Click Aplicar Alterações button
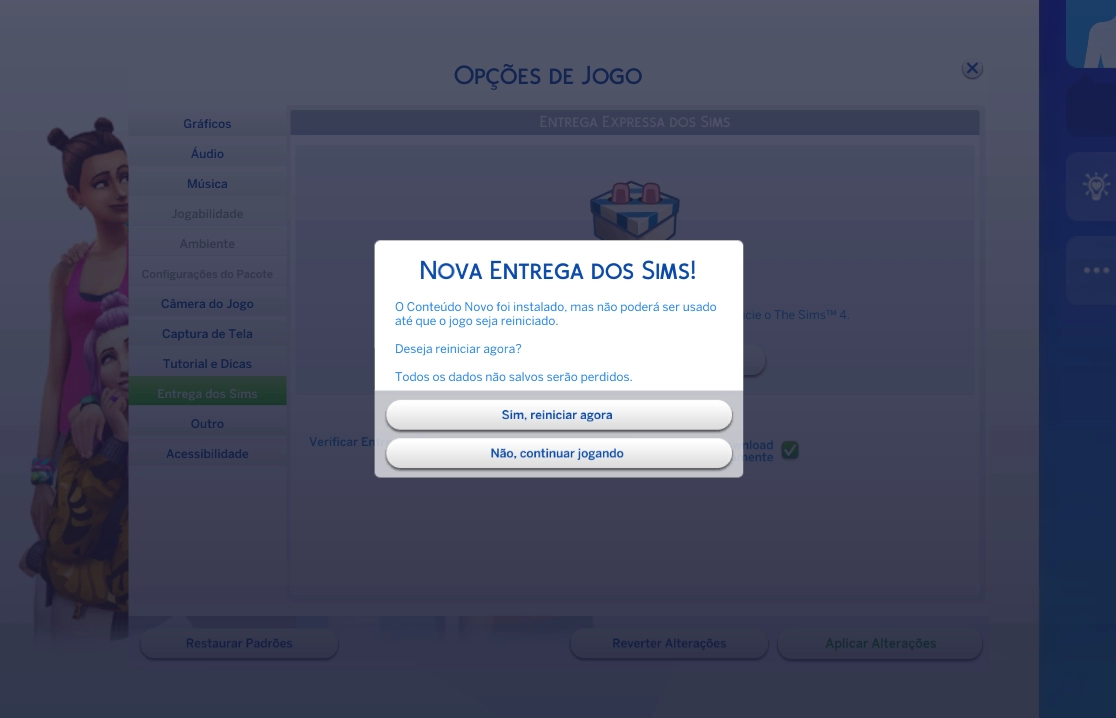Viewport: 1116px width, 718px height. (880, 643)
